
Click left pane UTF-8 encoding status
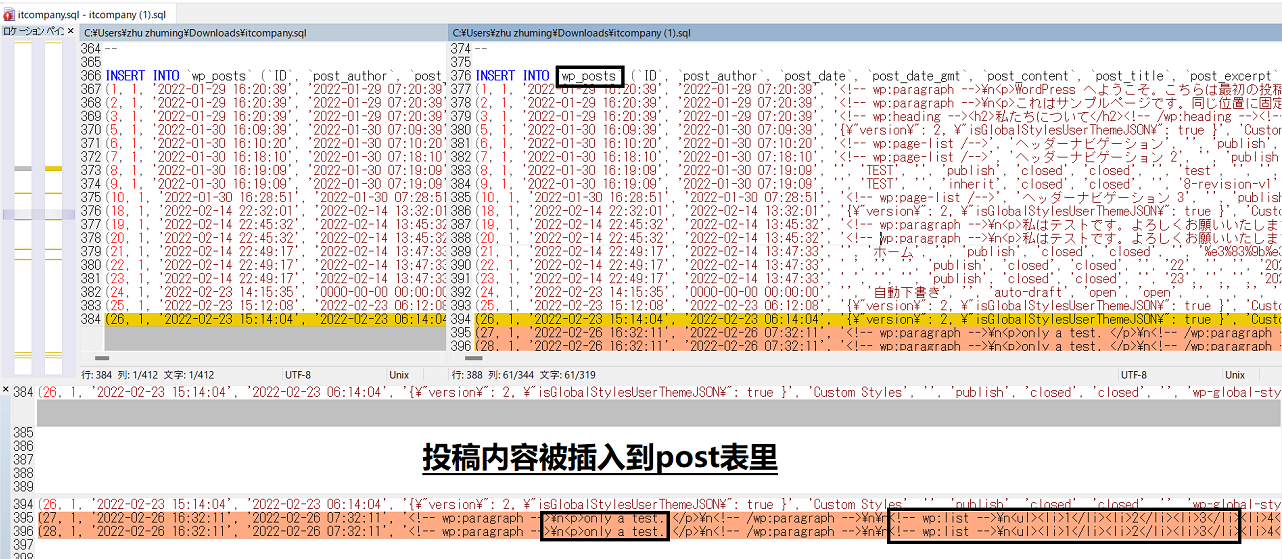(x=298, y=374)
